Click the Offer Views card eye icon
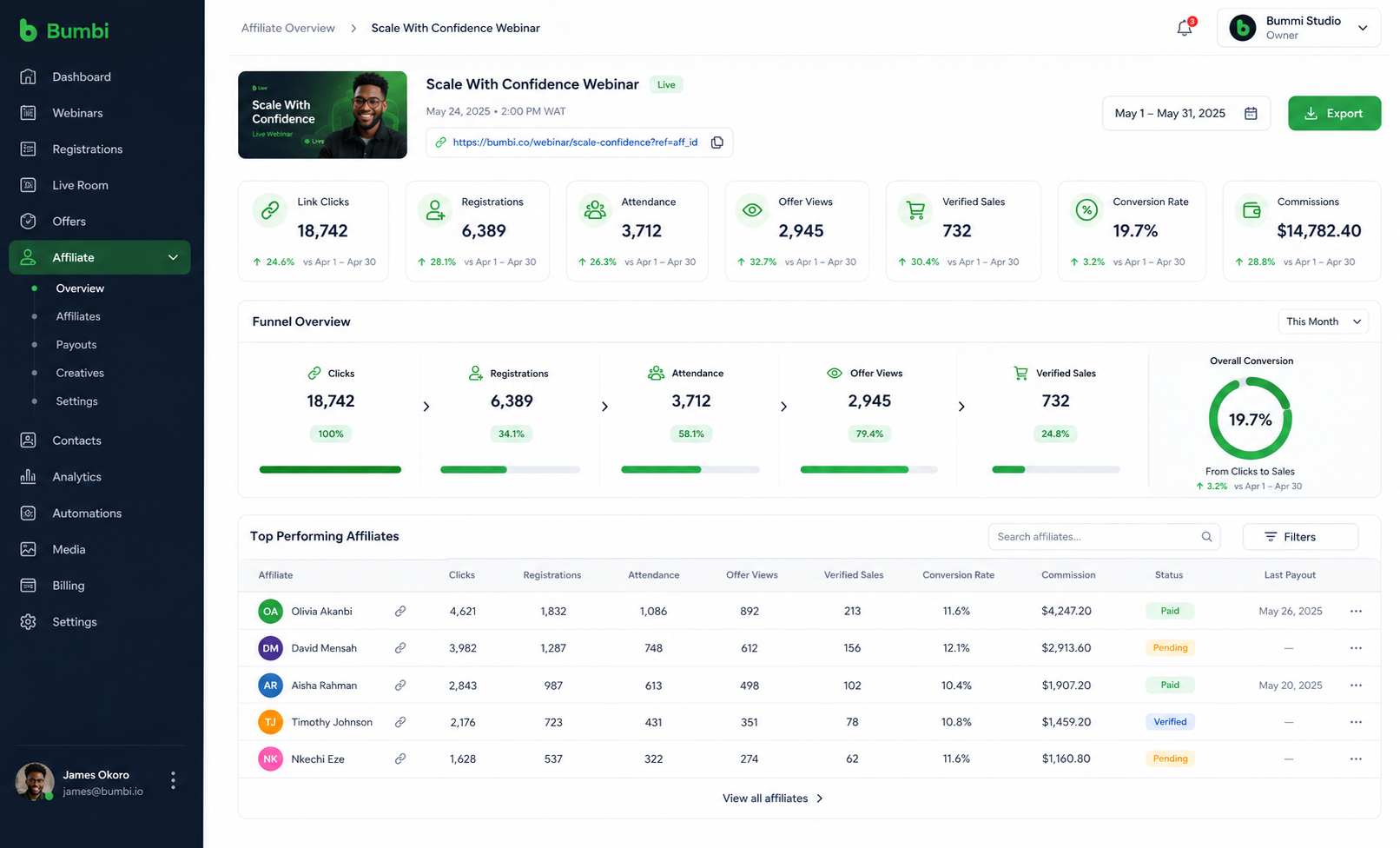1400x848 pixels. tap(753, 210)
